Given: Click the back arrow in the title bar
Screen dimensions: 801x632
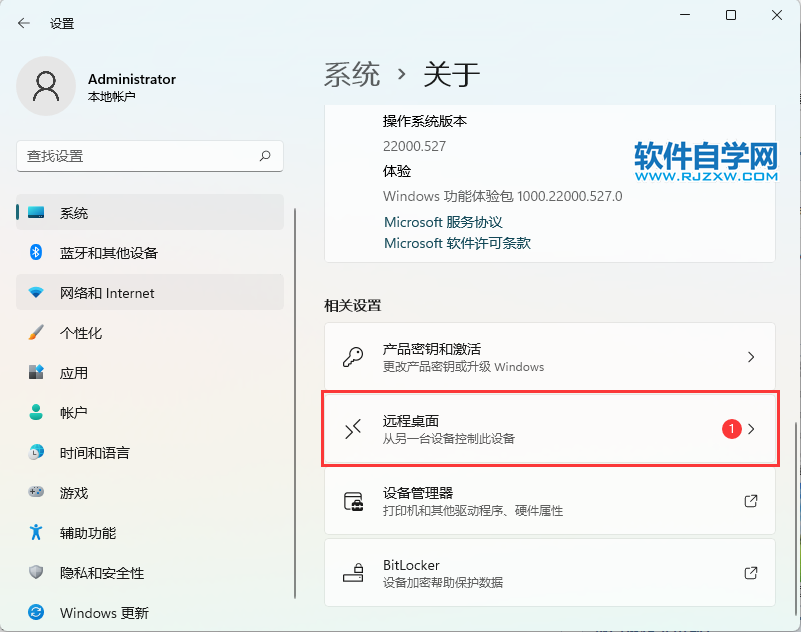Looking at the screenshot, I should point(23,23).
